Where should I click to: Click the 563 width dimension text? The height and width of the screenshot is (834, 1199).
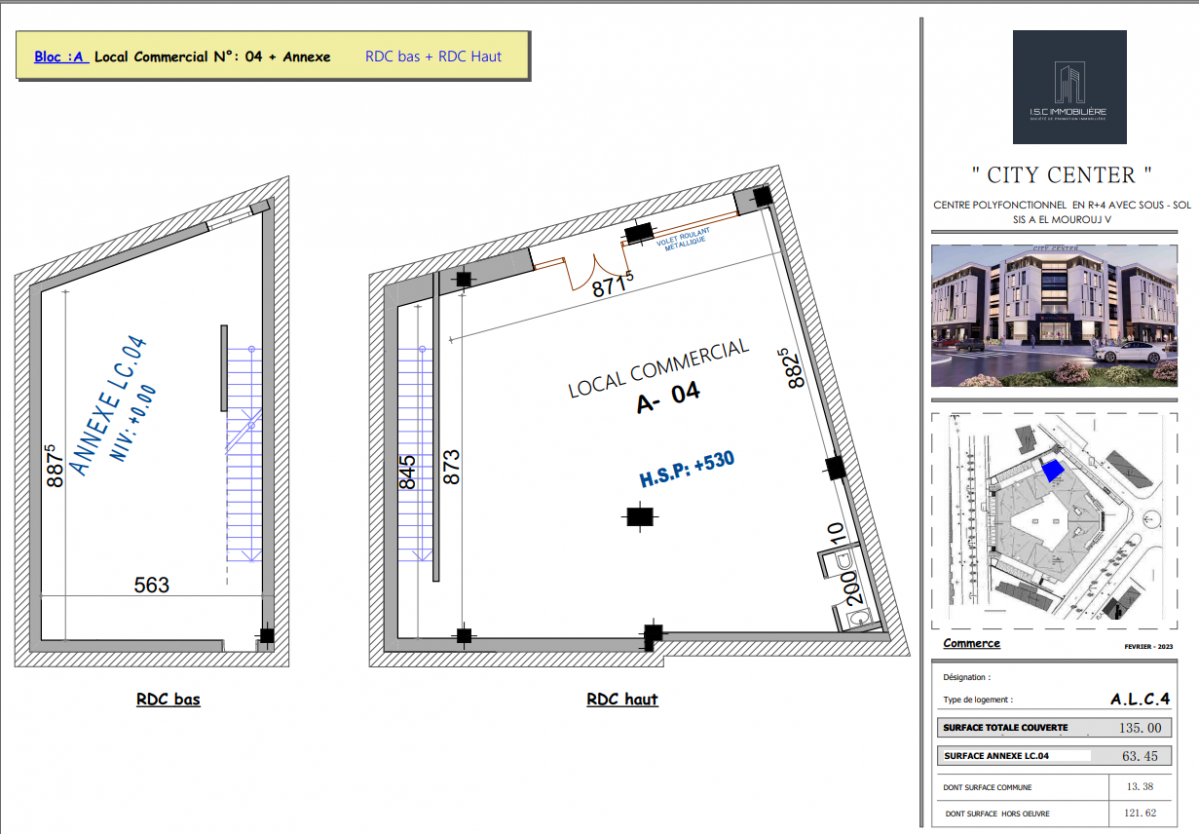pos(152,585)
